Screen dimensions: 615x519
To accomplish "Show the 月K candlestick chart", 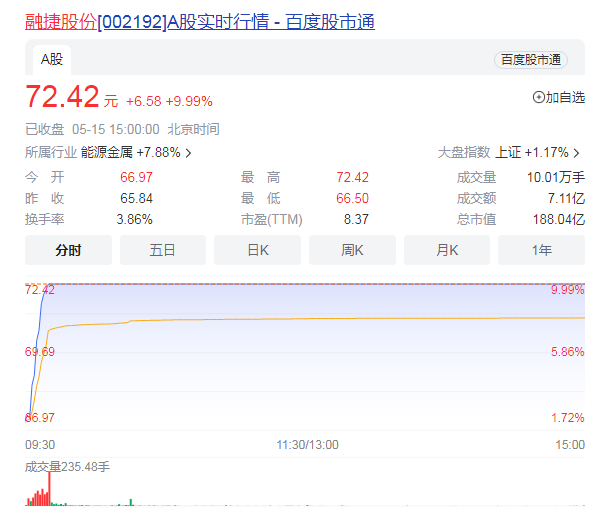I will point(447,250).
